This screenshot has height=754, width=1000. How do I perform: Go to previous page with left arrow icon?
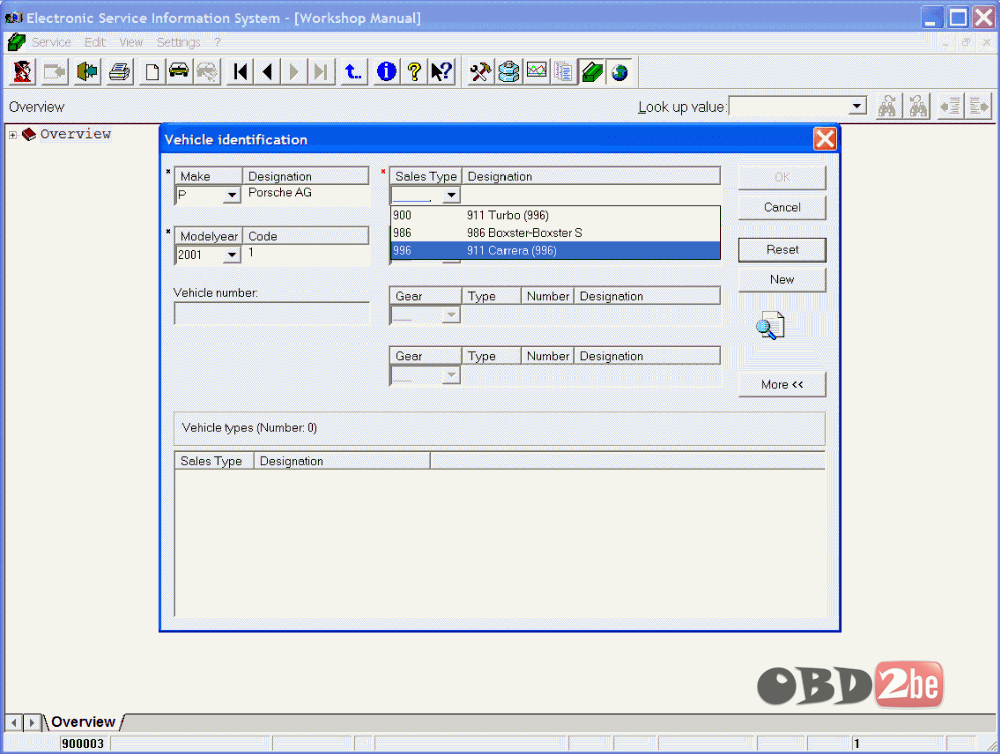tap(267, 71)
